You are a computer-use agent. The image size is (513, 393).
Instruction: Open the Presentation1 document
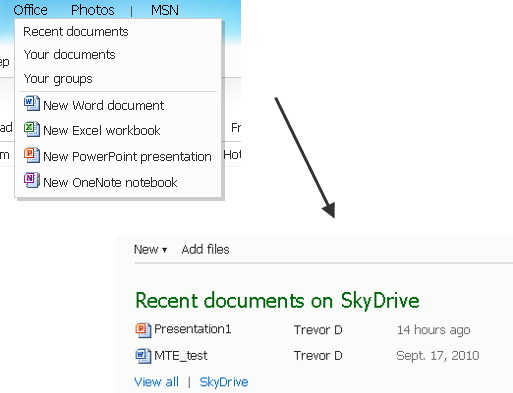pyautogui.click(x=193, y=329)
